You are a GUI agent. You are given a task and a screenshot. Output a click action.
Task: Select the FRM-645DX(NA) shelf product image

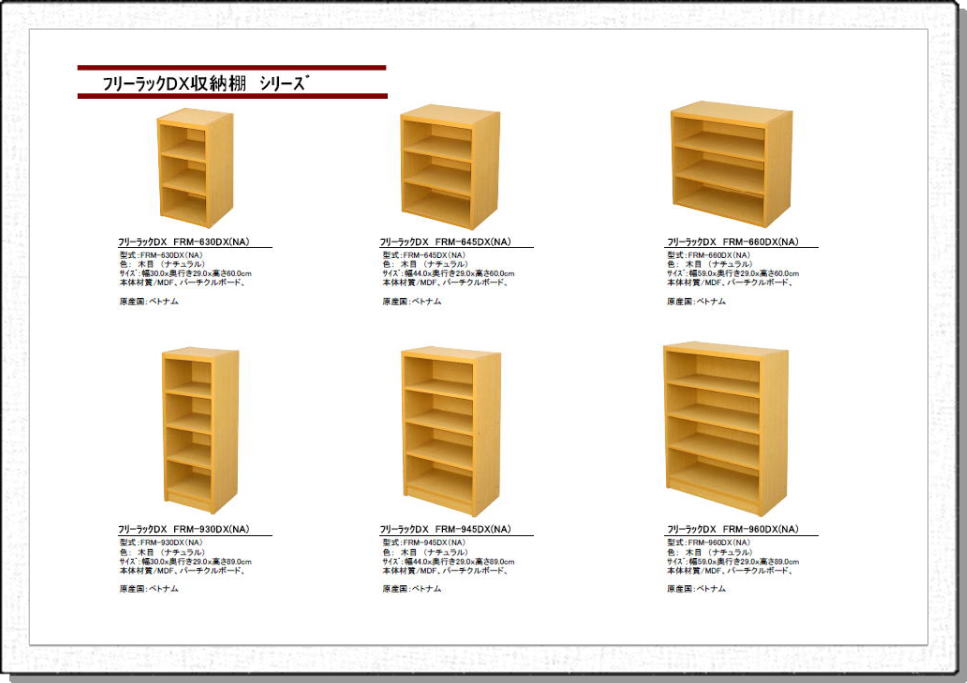(x=449, y=167)
